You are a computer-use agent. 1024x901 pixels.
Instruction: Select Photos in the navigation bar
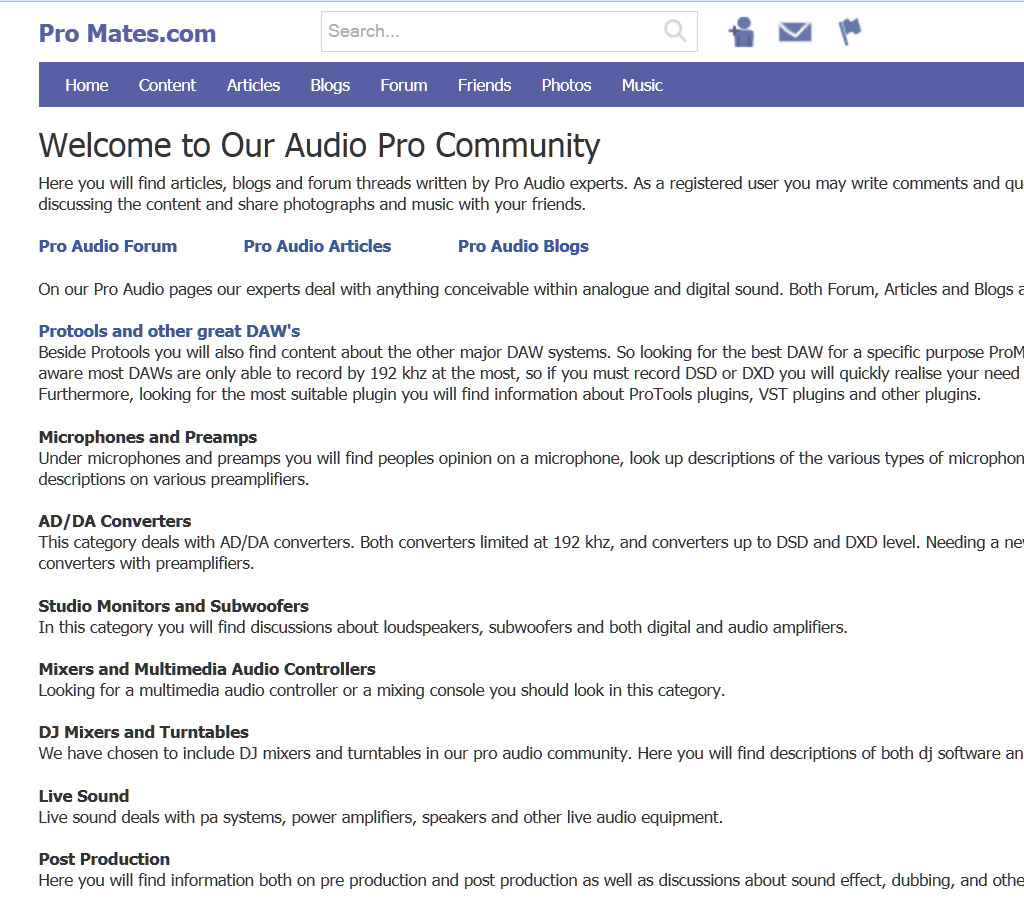[566, 85]
